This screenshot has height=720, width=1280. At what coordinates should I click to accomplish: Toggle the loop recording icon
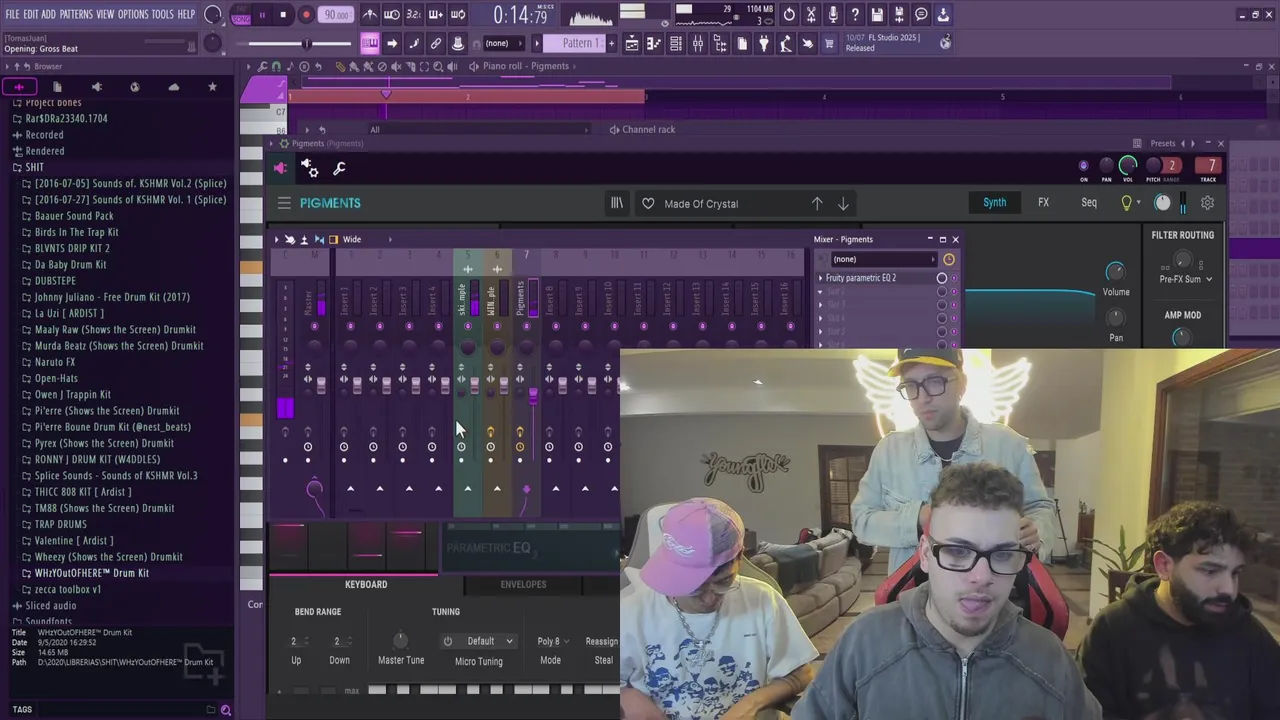458,15
